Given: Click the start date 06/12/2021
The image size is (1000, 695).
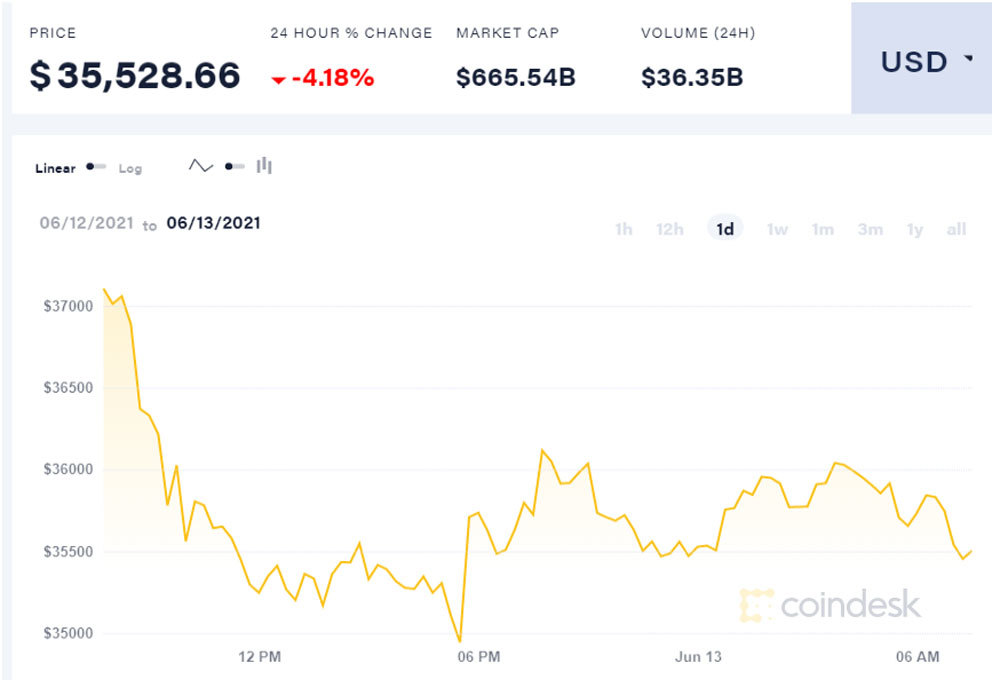Looking at the screenshot, I should [x=86, y=223].
